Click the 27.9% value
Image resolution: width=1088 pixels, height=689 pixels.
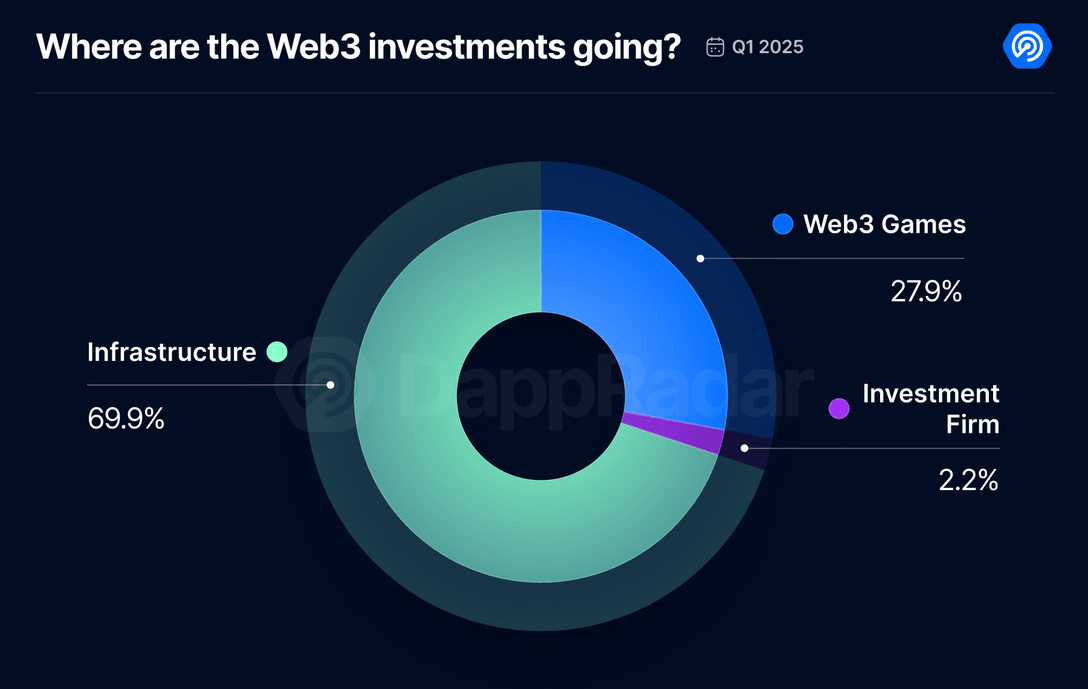pos(925,292)
